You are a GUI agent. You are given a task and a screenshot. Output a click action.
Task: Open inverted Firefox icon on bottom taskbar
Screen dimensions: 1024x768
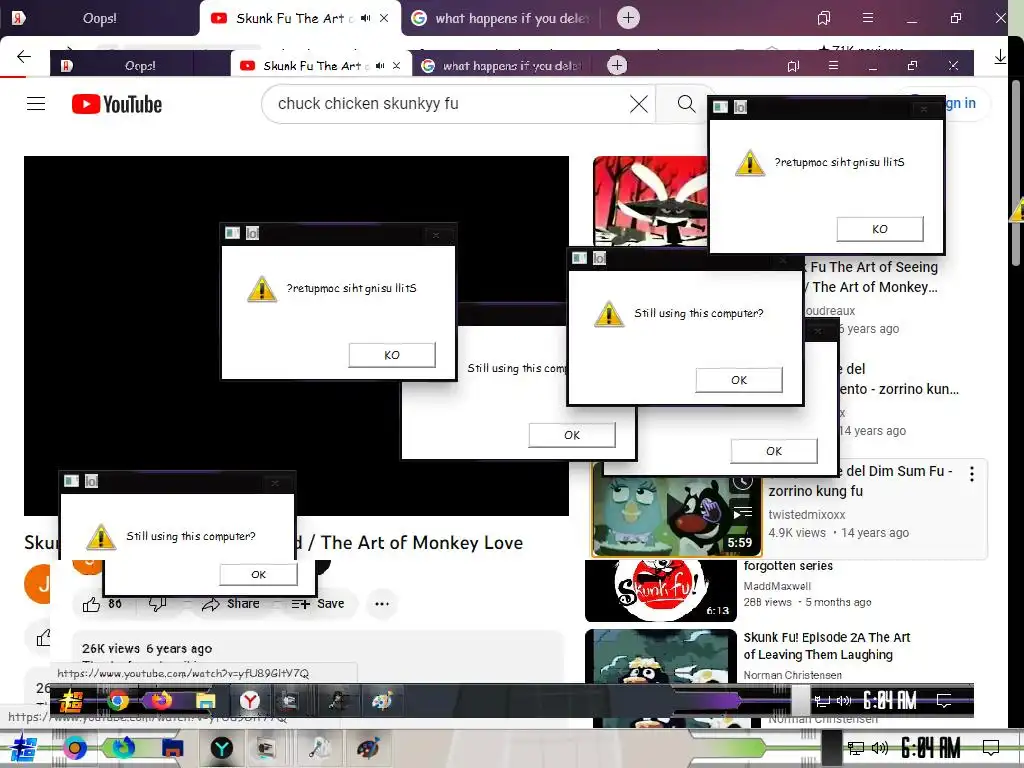[x=123, y=748]
